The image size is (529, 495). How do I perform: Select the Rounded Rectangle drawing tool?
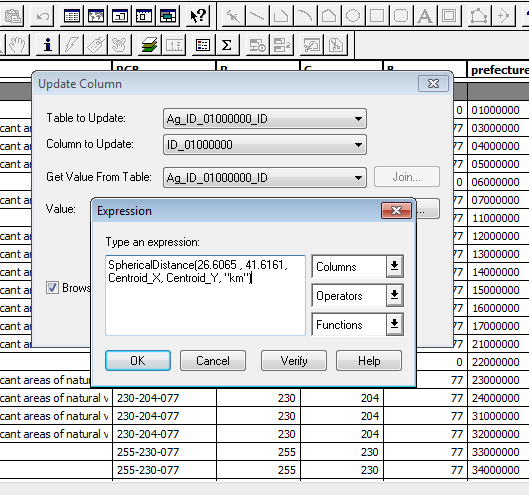(401, 16)
